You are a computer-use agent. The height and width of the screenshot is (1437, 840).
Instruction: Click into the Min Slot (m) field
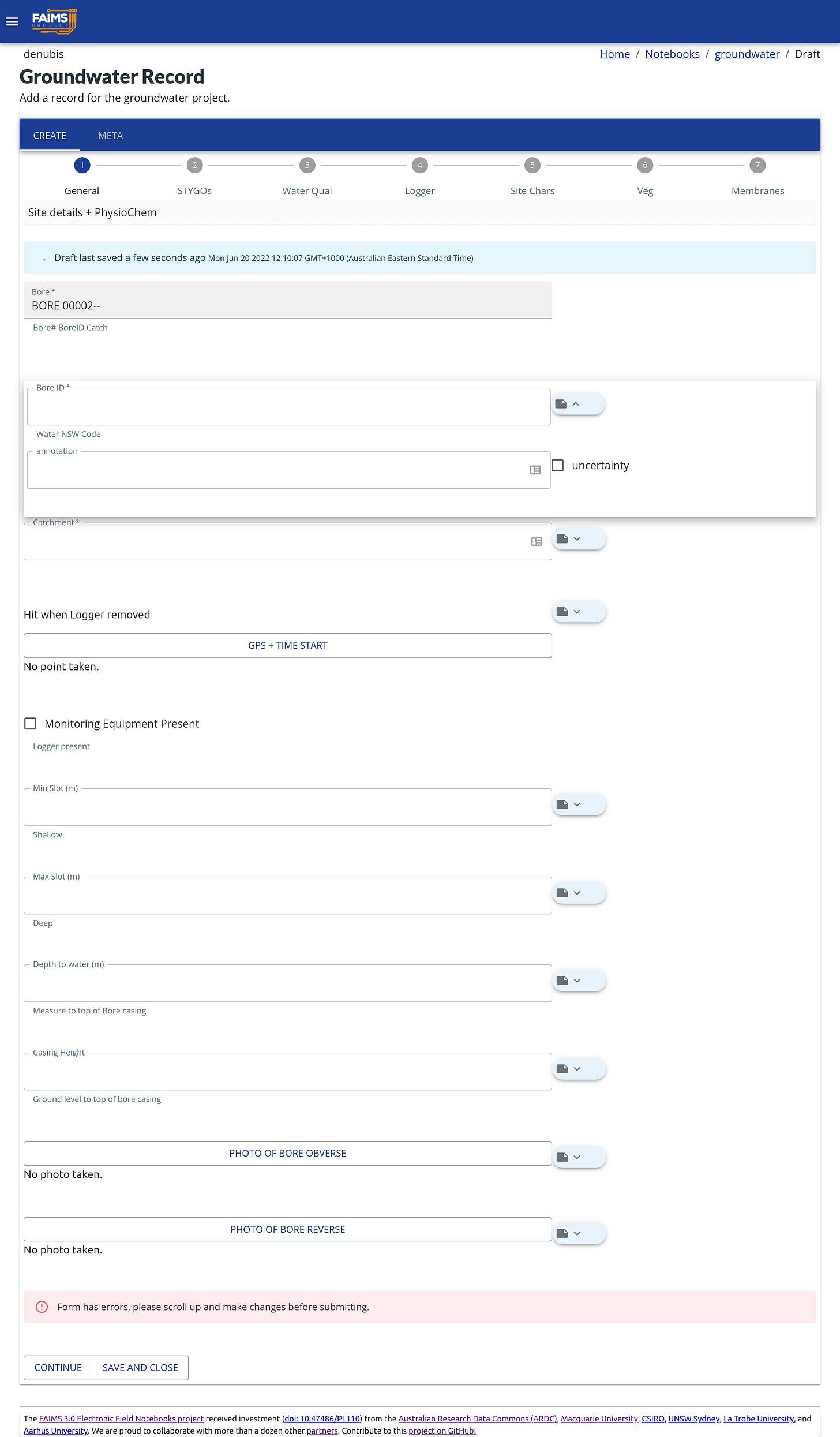click(x=288, y=807)
